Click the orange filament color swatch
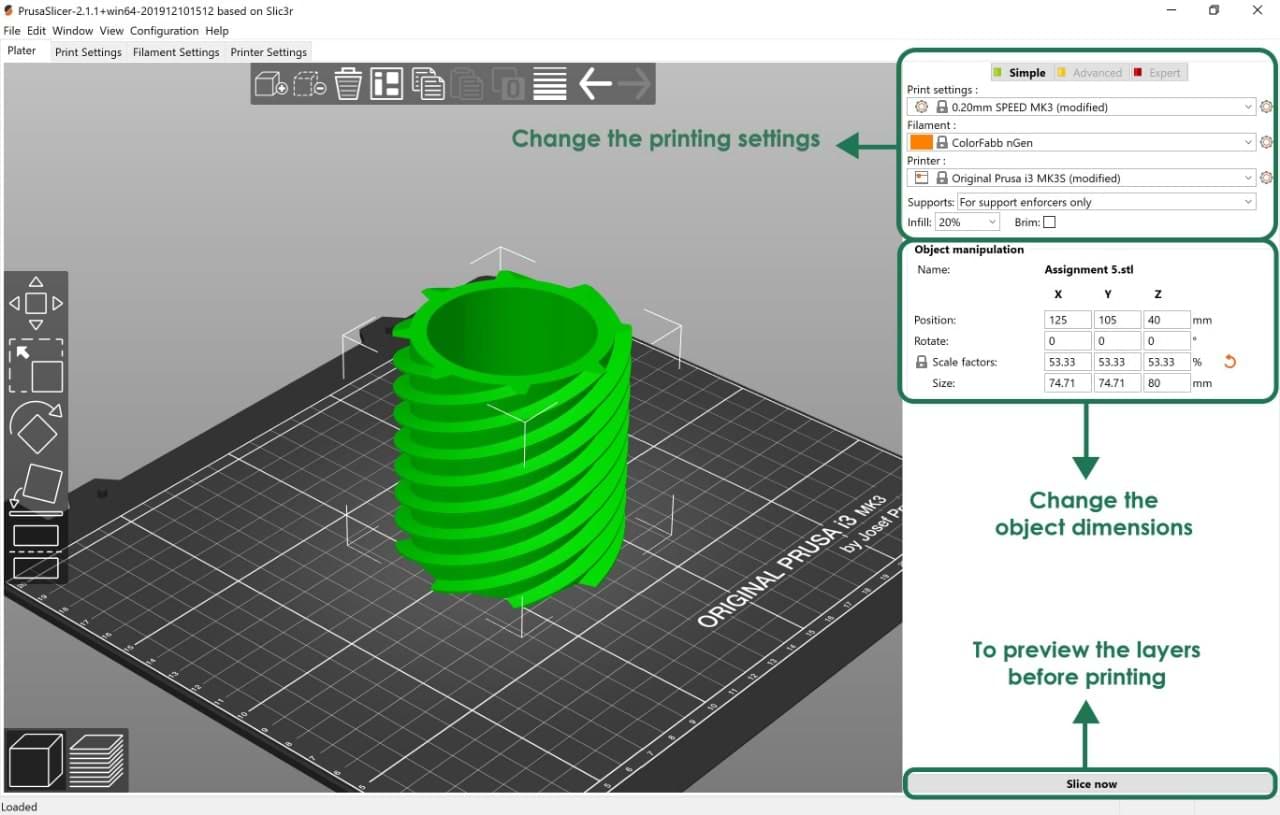Viewport: 1280px width, 815px height. (921, 143)
